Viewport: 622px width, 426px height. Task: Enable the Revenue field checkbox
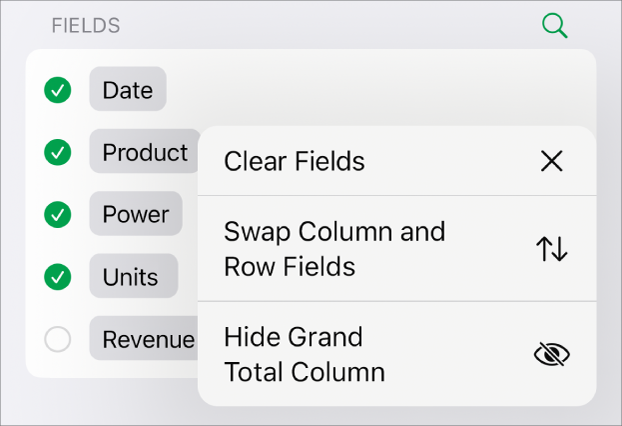point(58,340)
